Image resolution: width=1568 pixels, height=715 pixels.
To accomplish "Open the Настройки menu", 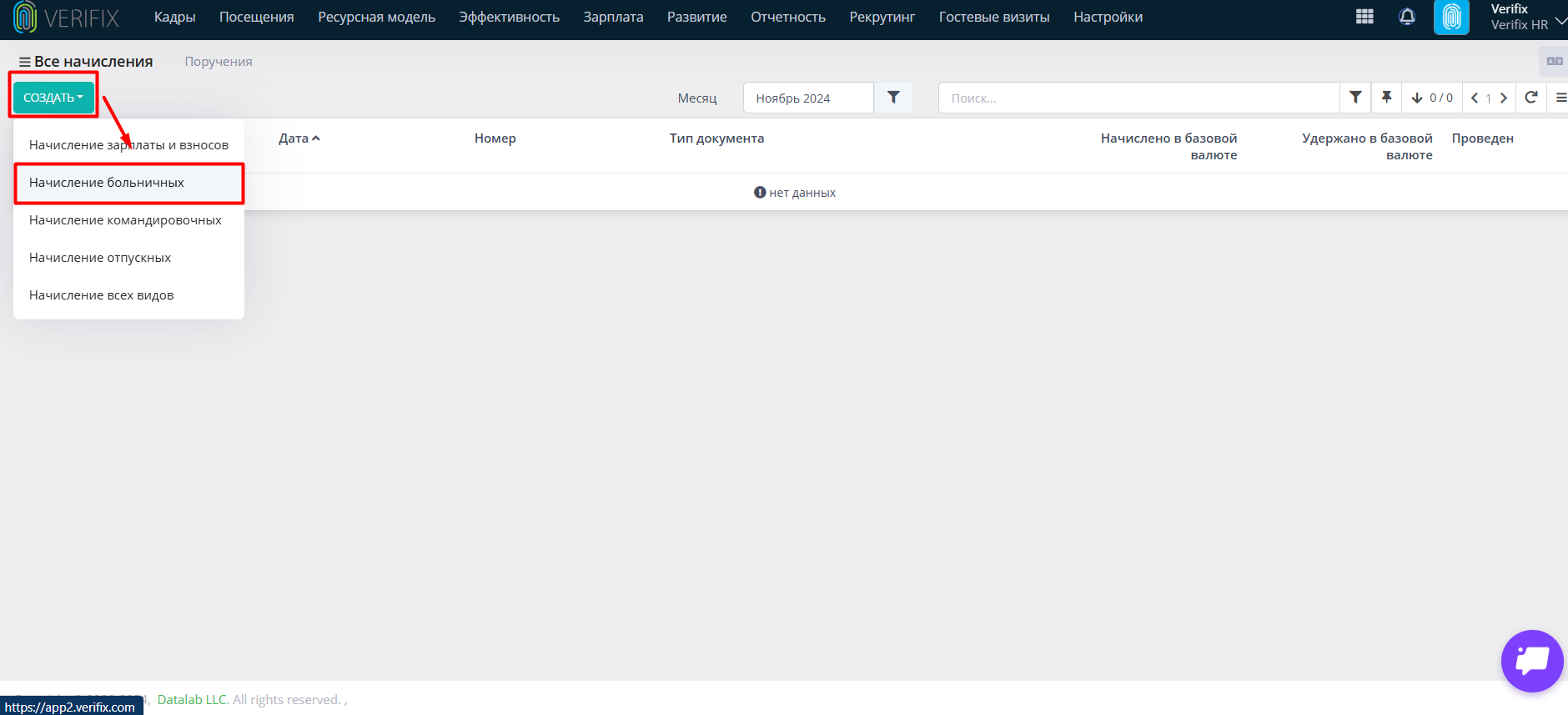I will tap(1108, 17).
